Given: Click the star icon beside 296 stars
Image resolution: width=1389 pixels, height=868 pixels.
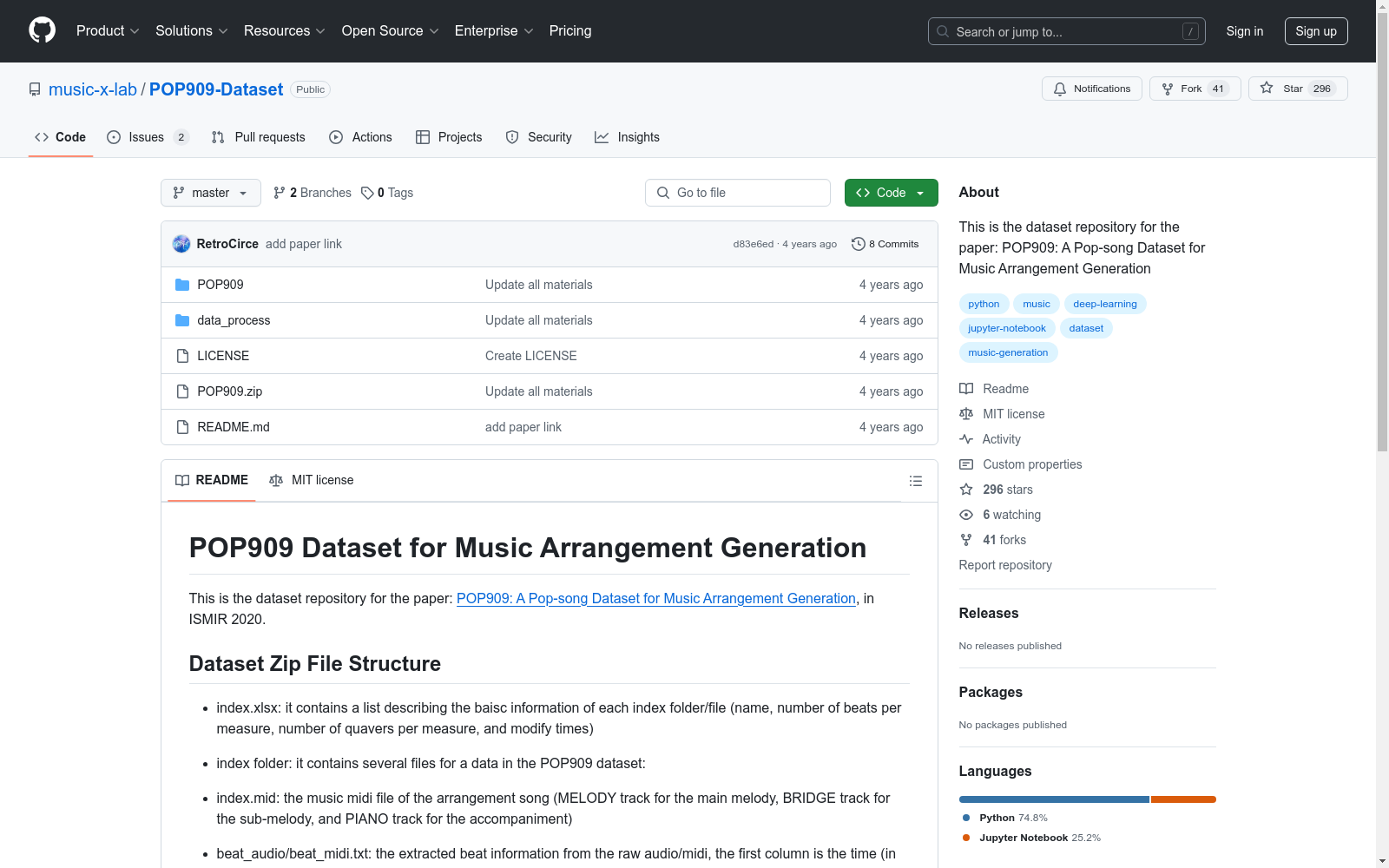Looking at the screenshot, I should [966, 490].
